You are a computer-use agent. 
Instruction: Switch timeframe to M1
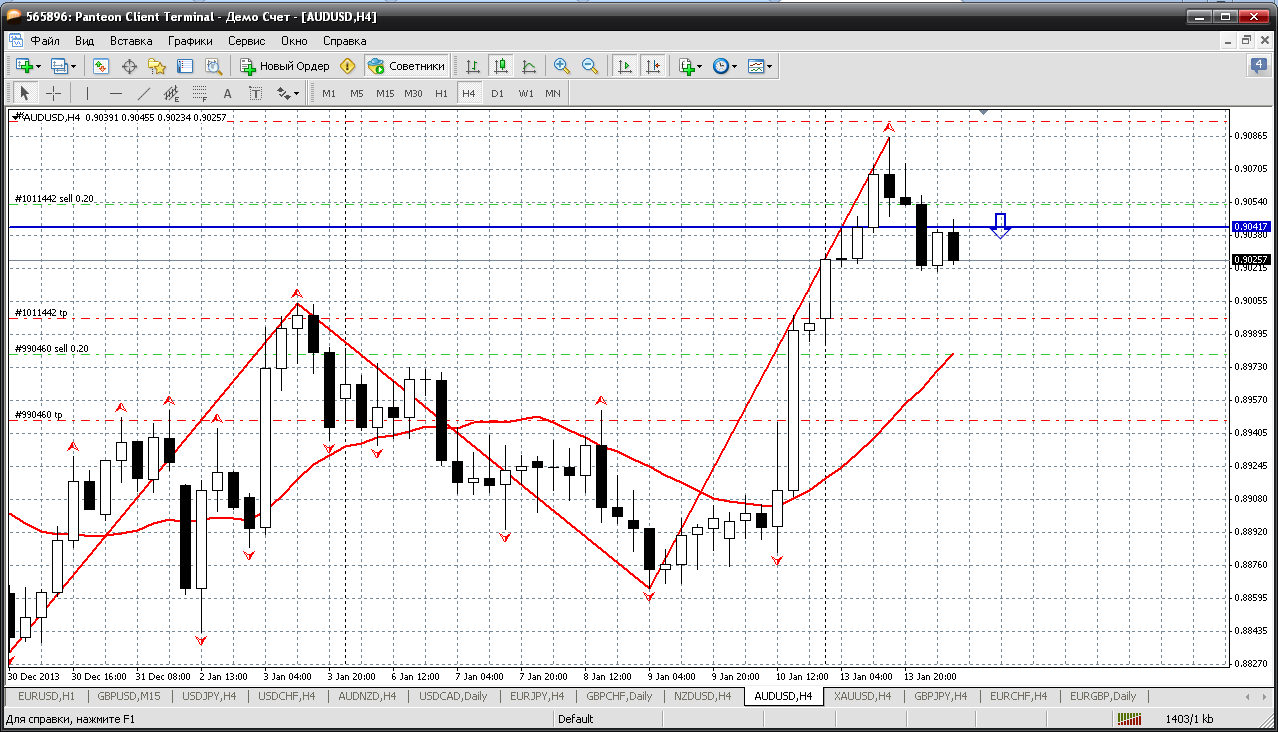[328, 93]
